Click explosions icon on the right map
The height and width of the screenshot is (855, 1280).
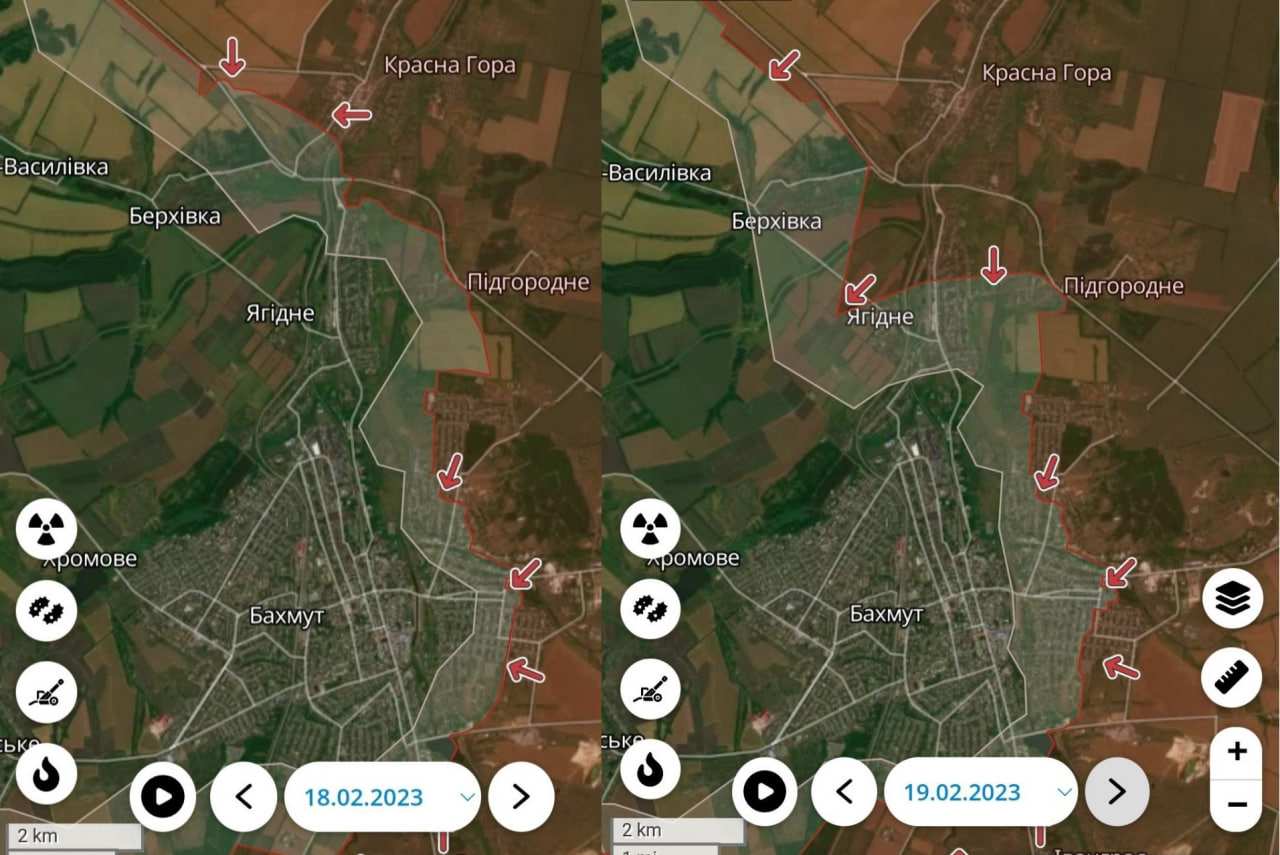[650, 610]
